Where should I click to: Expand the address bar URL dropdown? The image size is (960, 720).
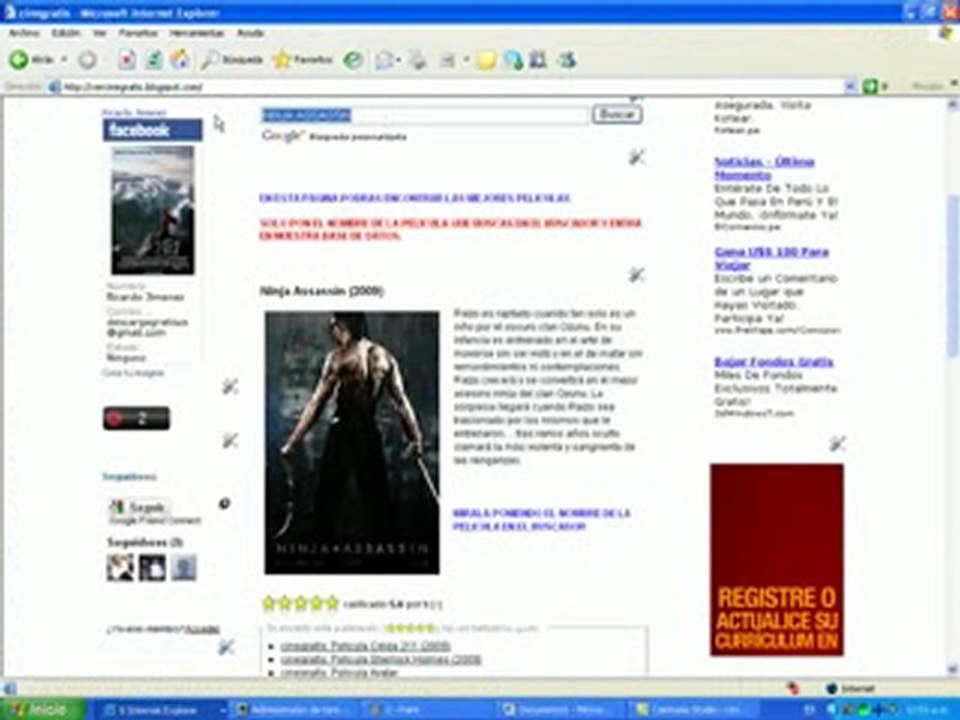(x=850, y=87)
